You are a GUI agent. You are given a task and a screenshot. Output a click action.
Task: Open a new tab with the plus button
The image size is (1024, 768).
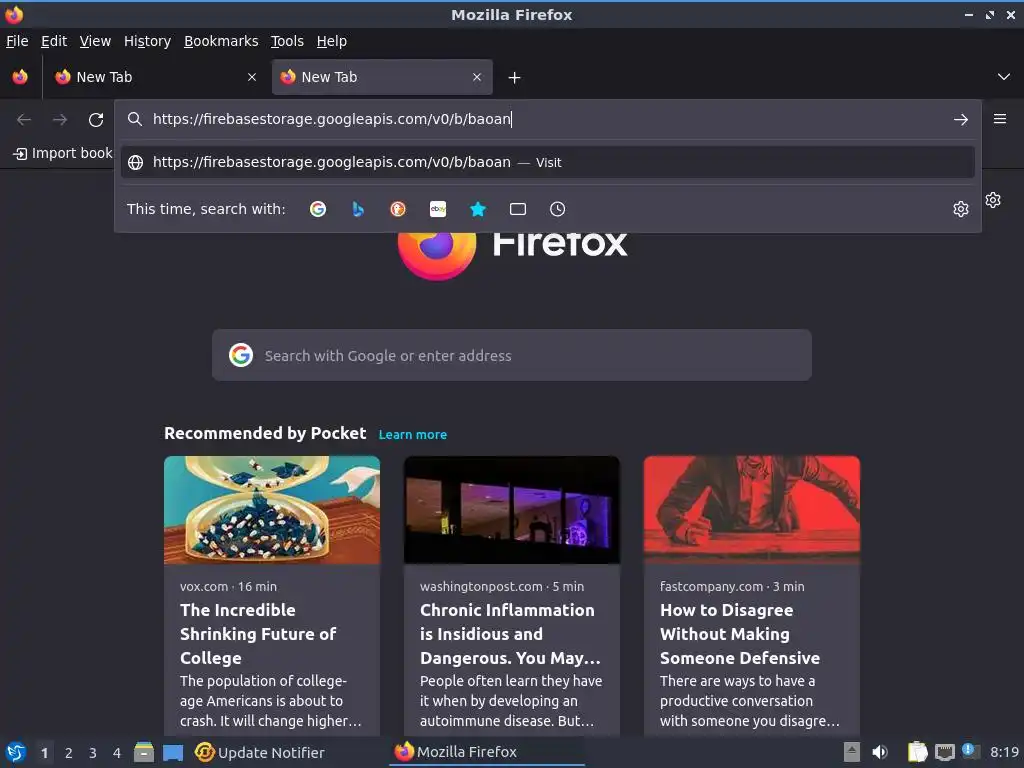pyautogui.click(x=515, y=78)
